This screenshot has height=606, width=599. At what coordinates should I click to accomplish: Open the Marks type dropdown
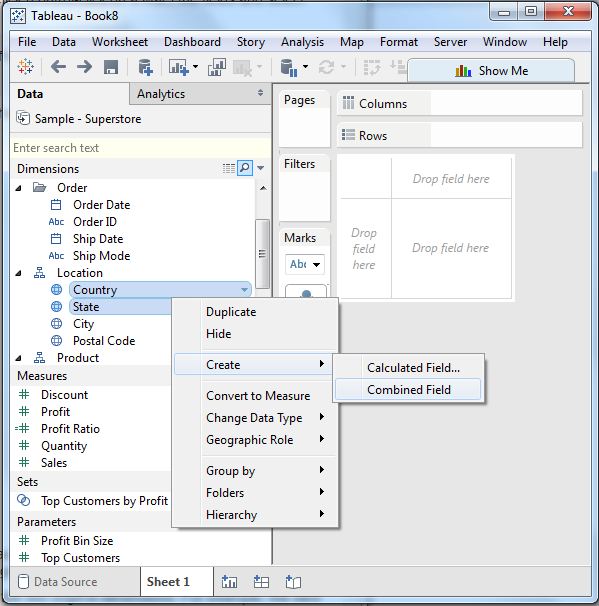click(x=305, y=264)
